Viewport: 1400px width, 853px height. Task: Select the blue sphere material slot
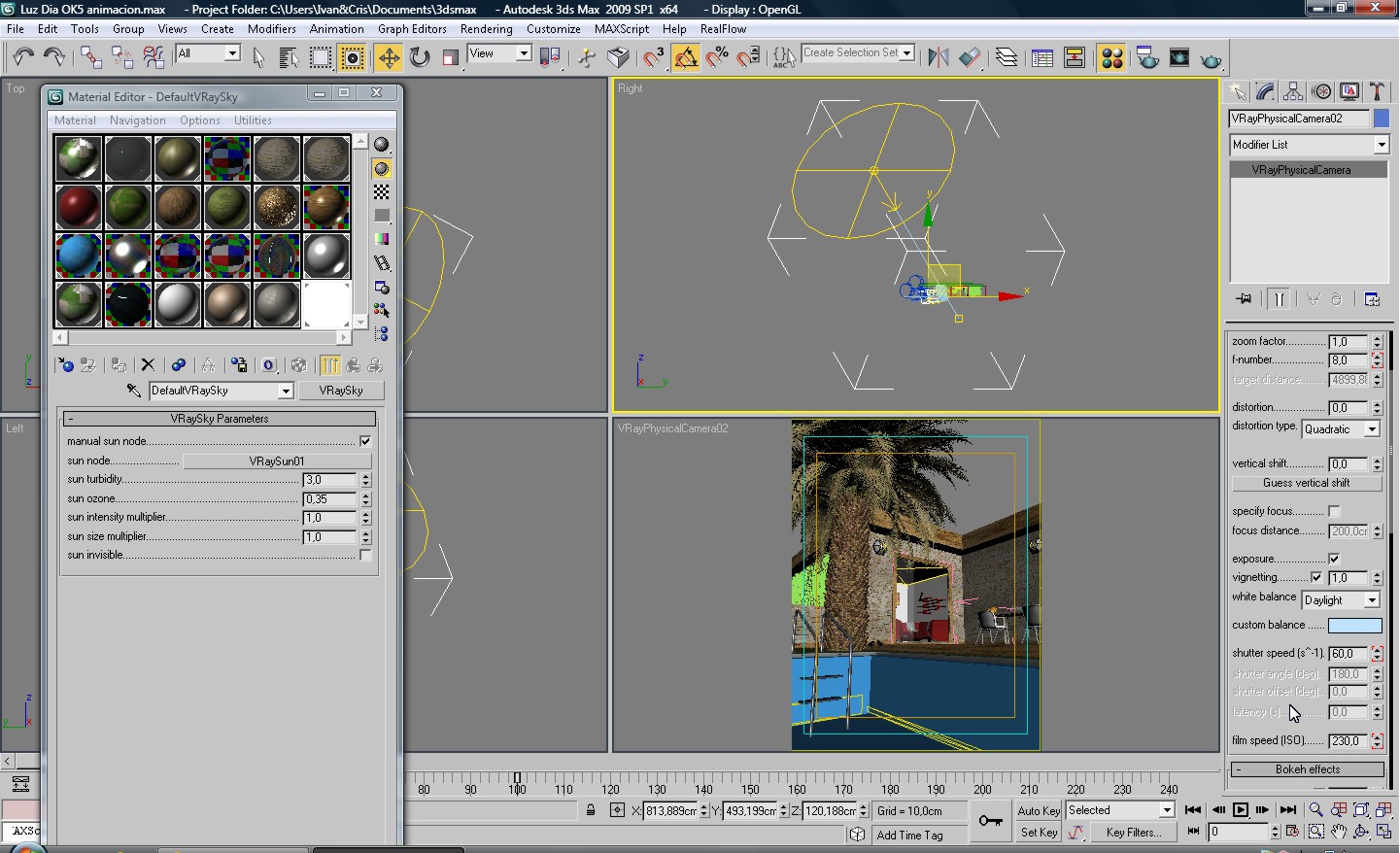(78, 256)
